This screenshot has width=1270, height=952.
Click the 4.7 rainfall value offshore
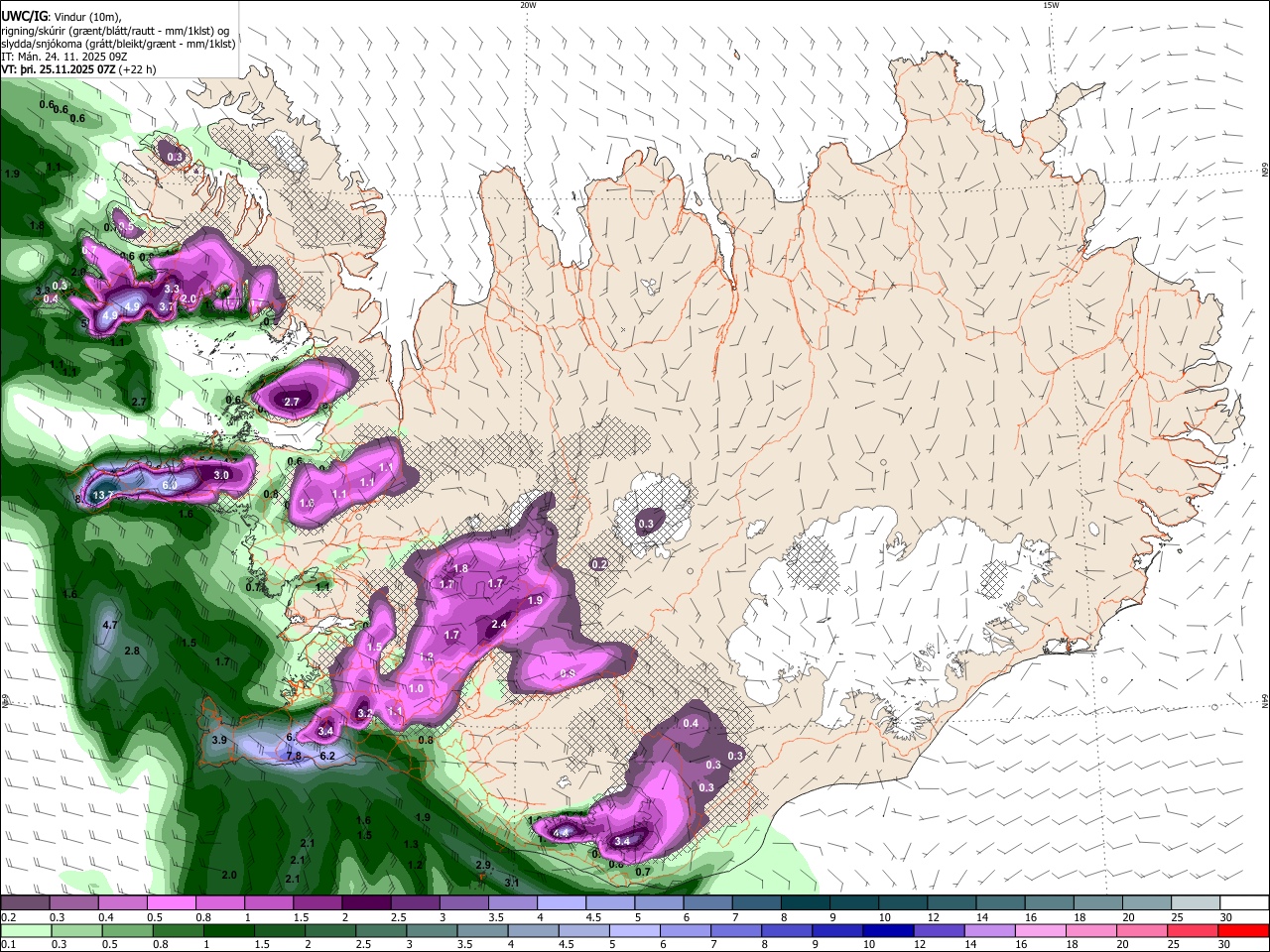pyautogui.click(x=110, y=625)
